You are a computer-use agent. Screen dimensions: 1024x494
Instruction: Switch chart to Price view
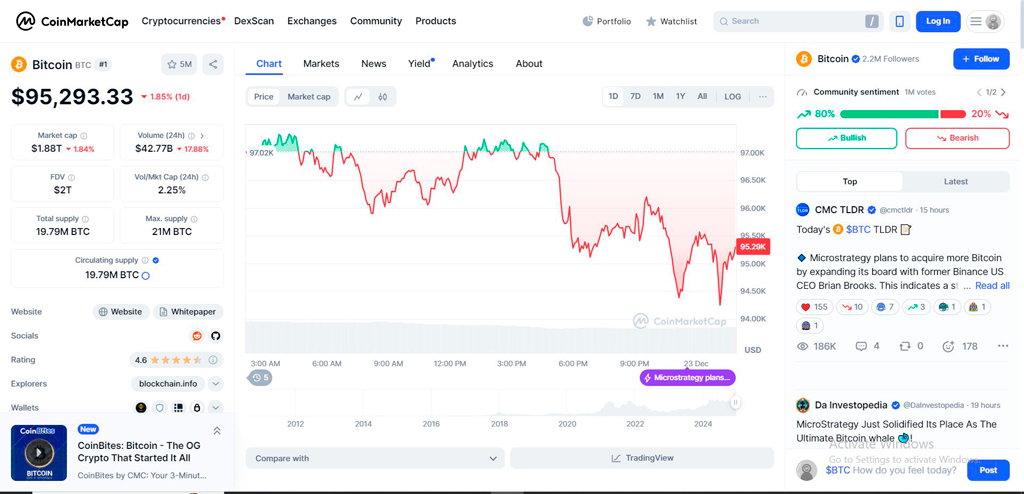264,97
